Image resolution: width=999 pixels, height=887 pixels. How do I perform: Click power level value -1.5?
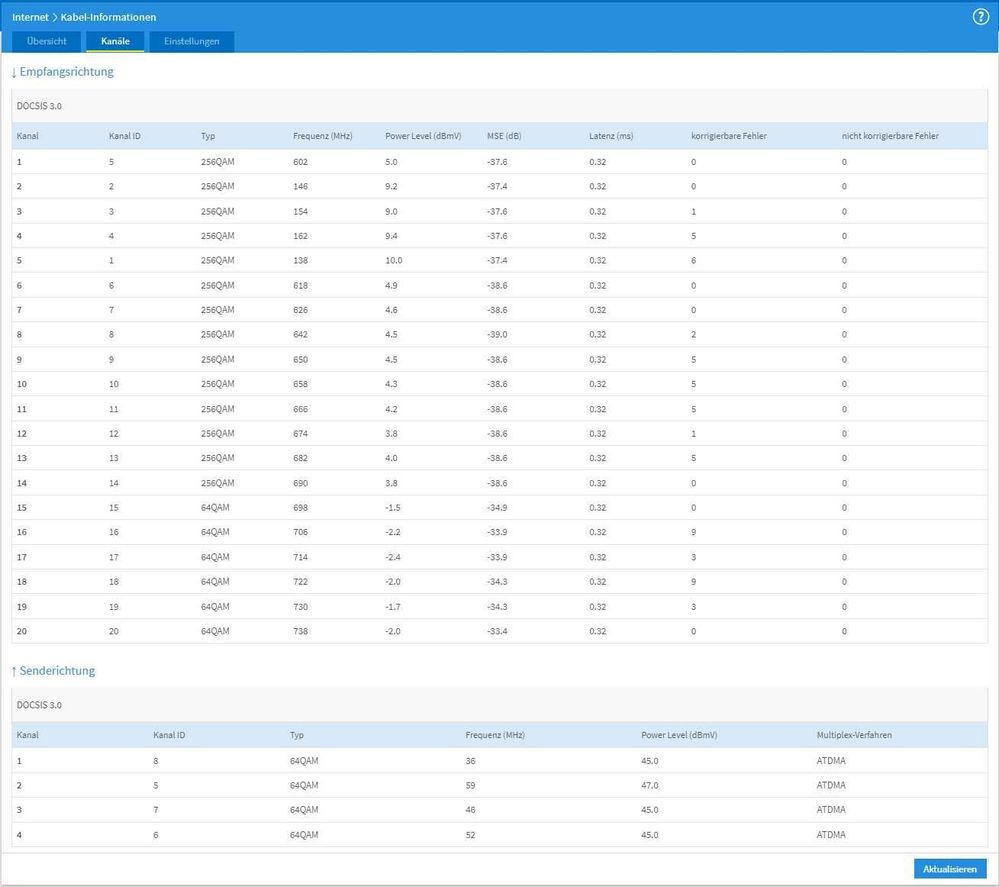coord(393,508)
